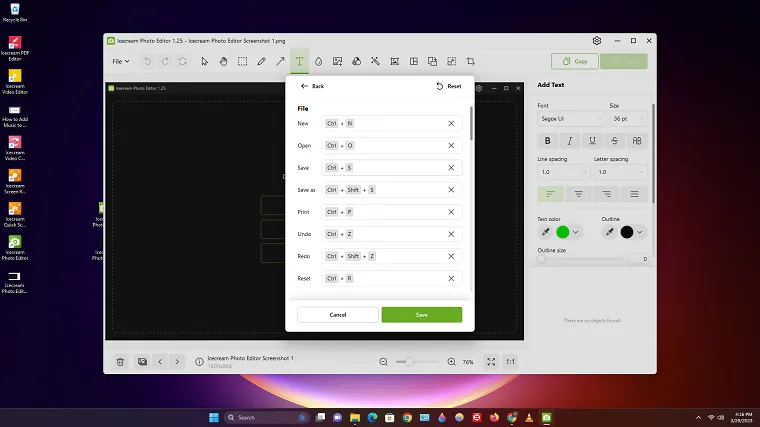Toggle italic text formatting
The image size is (760, 427).
570,141
